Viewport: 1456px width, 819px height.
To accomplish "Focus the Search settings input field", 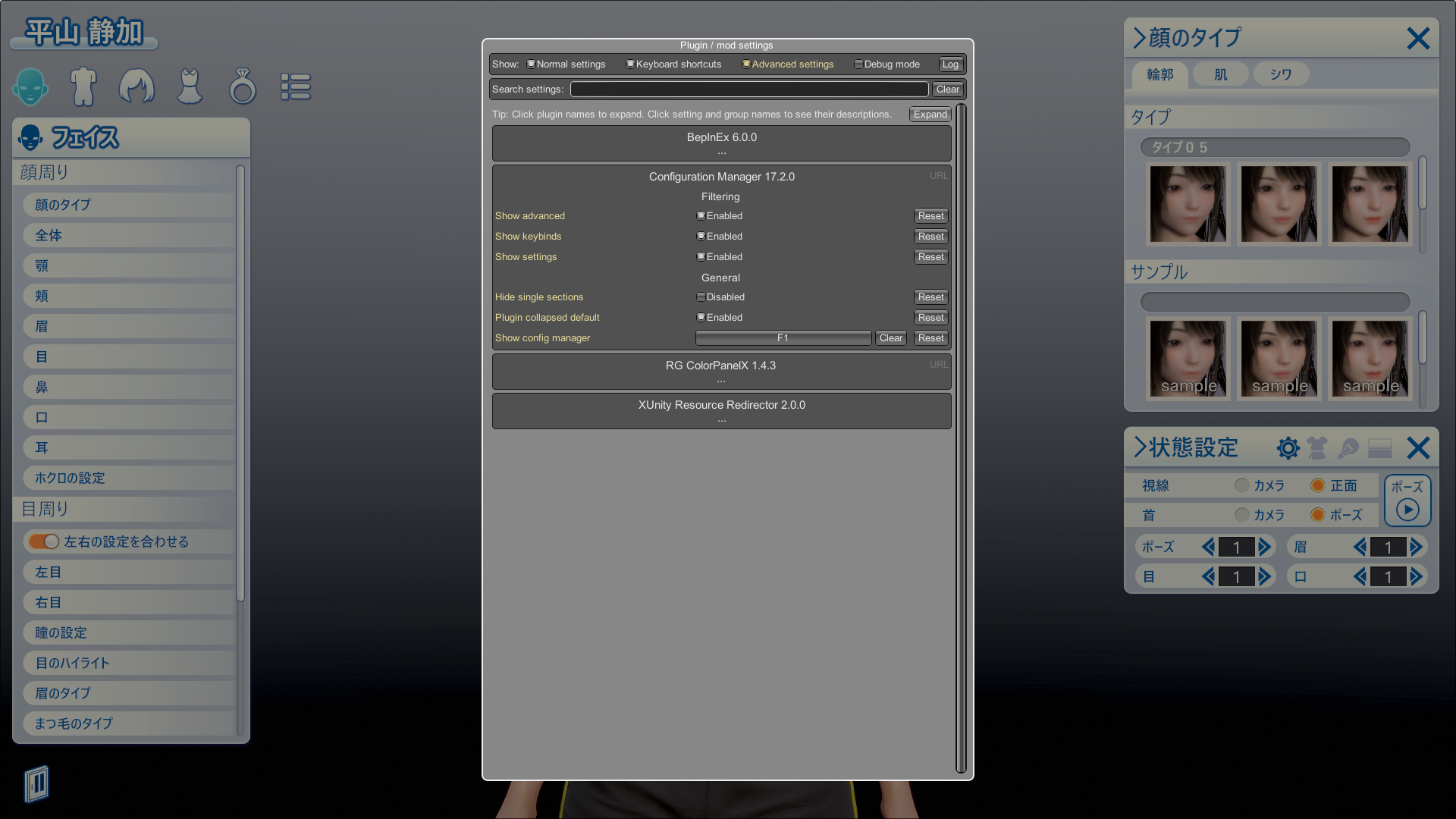I will point(749,89).
